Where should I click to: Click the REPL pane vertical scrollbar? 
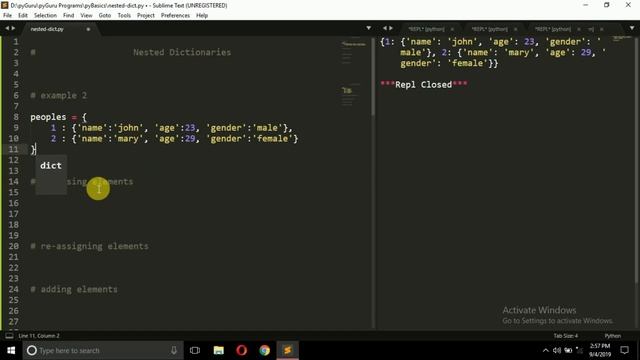click(637, 159)
